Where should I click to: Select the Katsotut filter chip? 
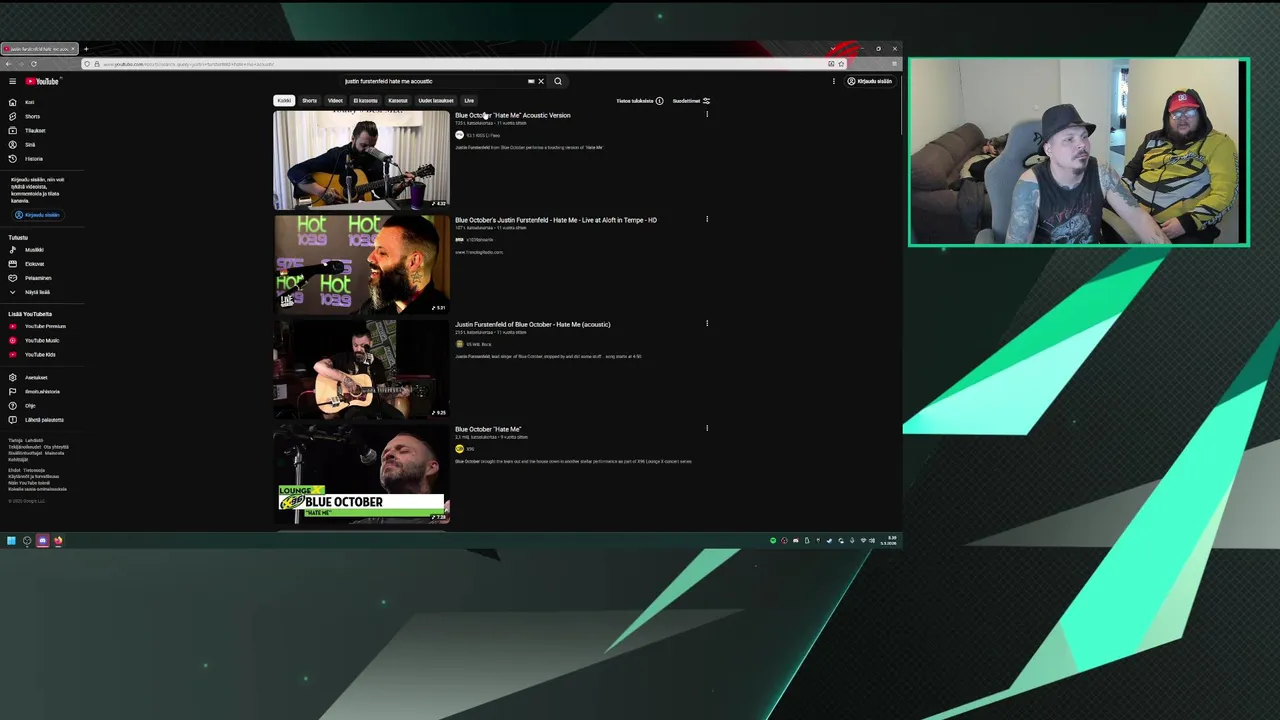[x=398, y=100]
